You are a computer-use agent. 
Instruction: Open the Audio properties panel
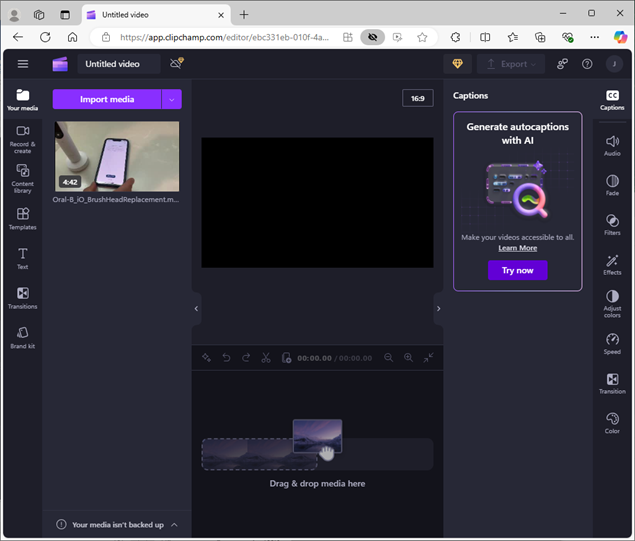tap(612, 146)
